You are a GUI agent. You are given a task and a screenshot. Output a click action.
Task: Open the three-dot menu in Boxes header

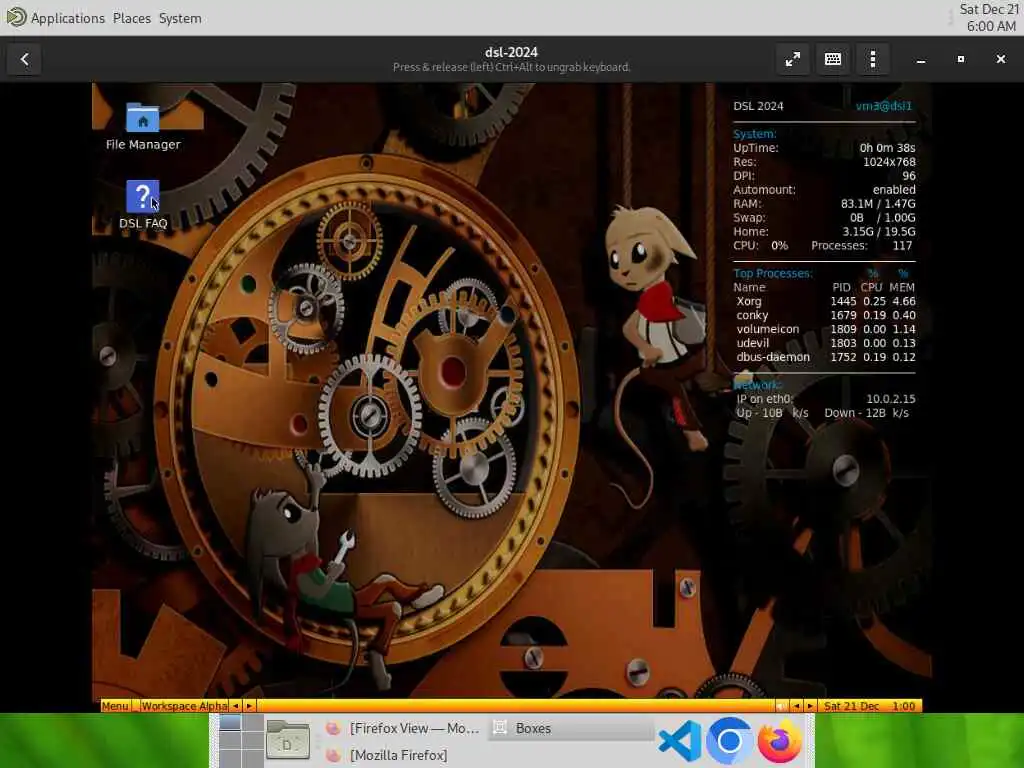point(872,59)
